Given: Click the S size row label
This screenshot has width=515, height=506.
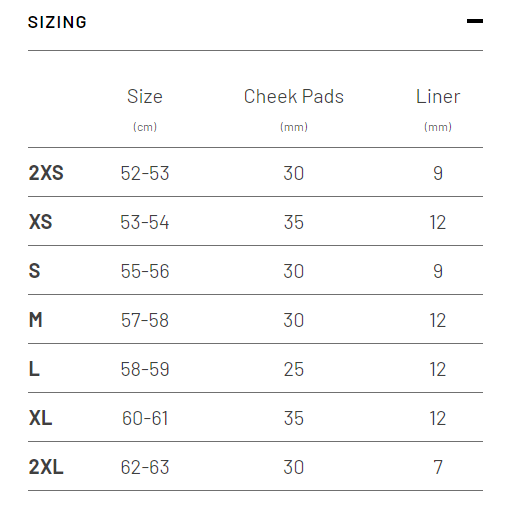Looking at the screenshot, I should [x=34, y=271].
